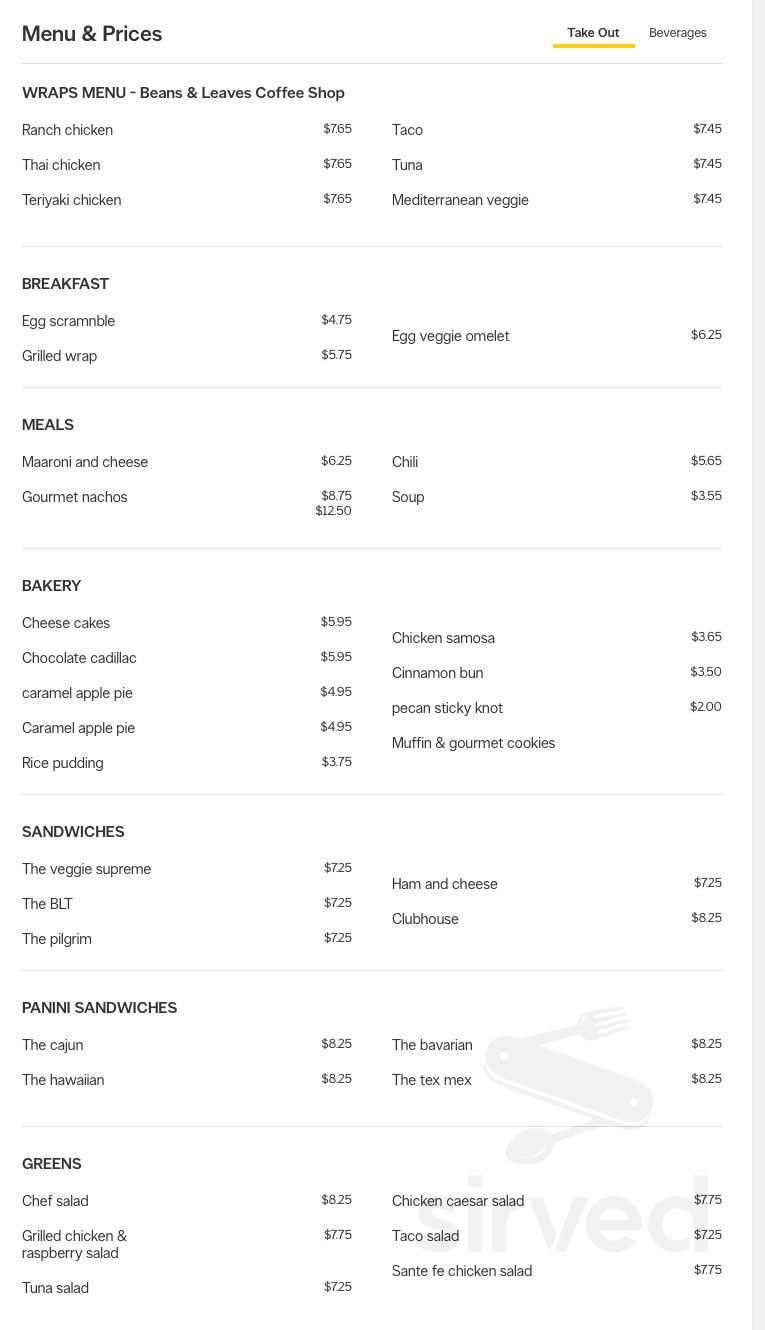Switch to the Take Out tab
The image size is (765, 1330).
coord(593,33)
